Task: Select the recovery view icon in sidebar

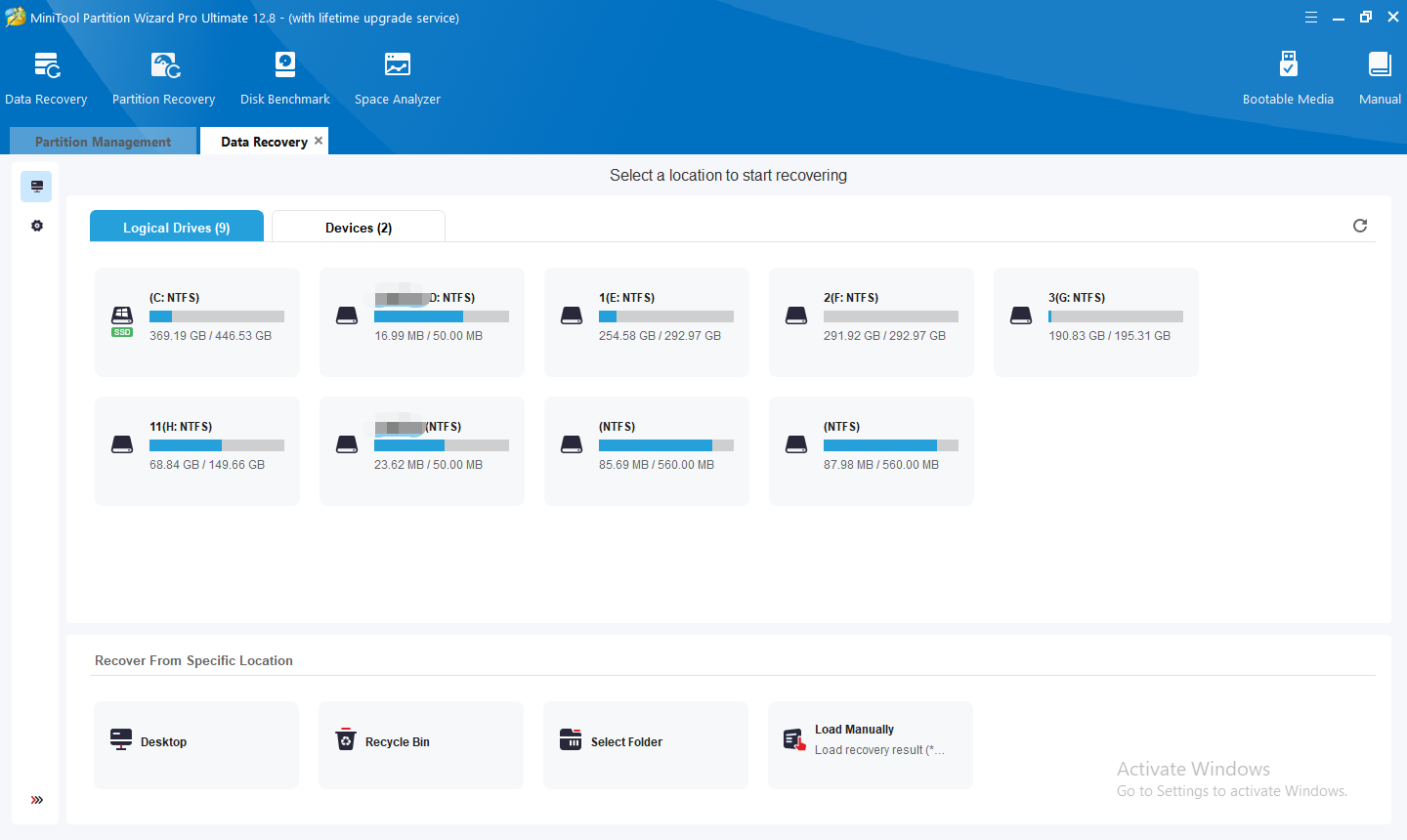Action: click(x=36, y=187)
